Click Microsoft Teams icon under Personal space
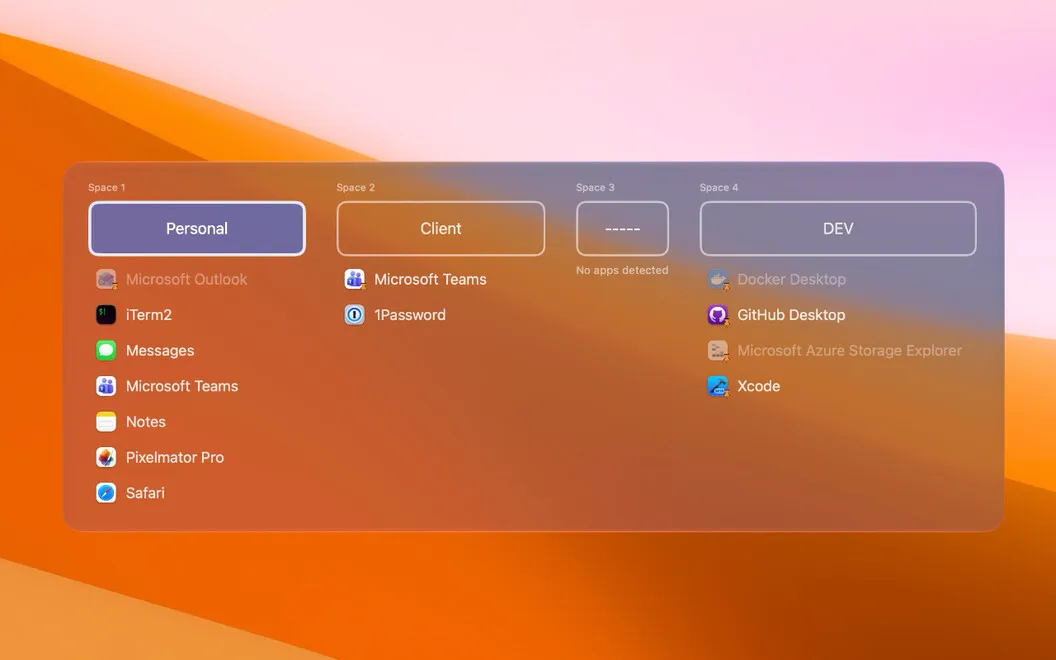The width and height of the screenshot is (1056, 660). [x=106, y=386]
